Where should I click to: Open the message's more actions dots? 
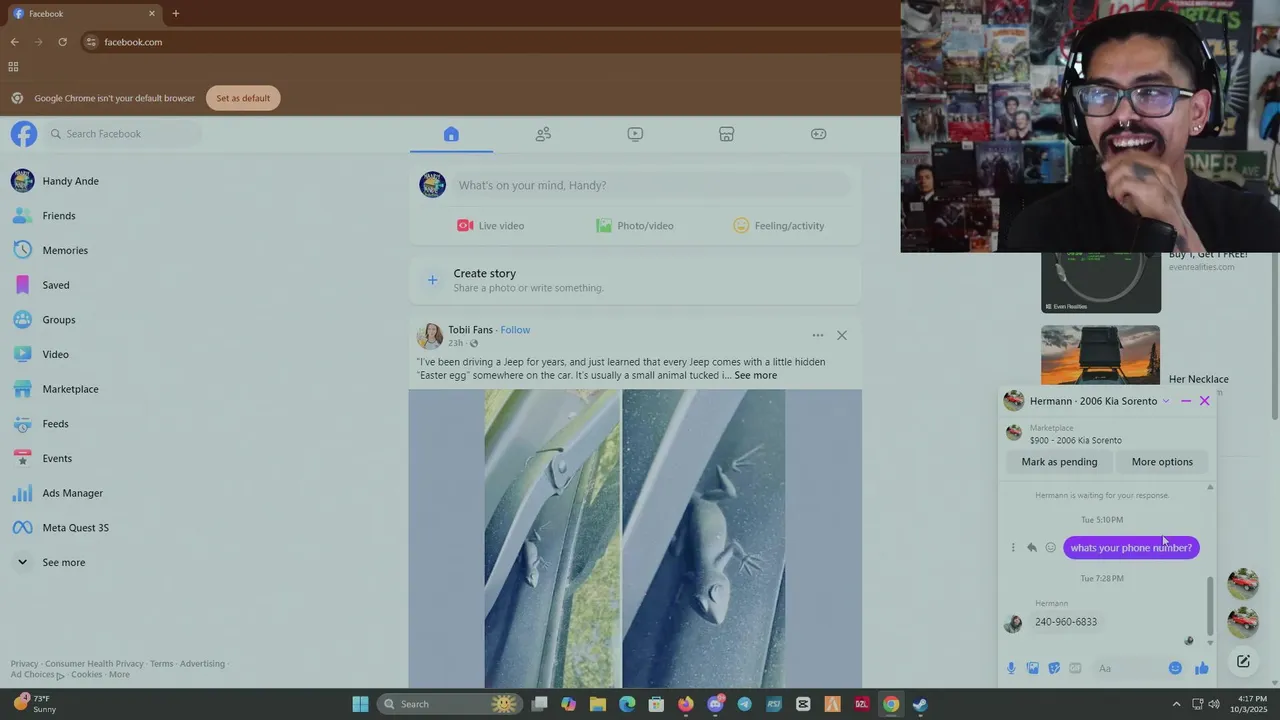[x=1013, y=548]
